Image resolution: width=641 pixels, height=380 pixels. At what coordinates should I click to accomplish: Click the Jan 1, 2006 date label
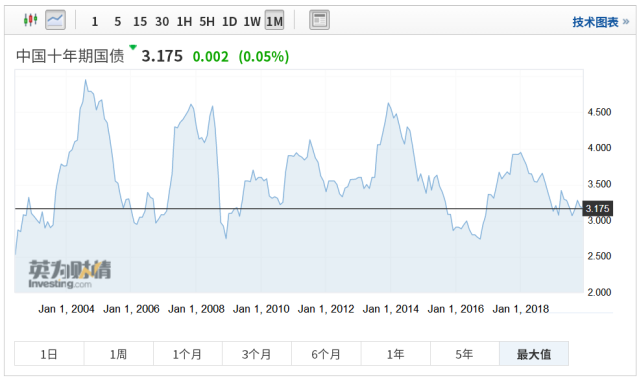[x=131, y=309]
